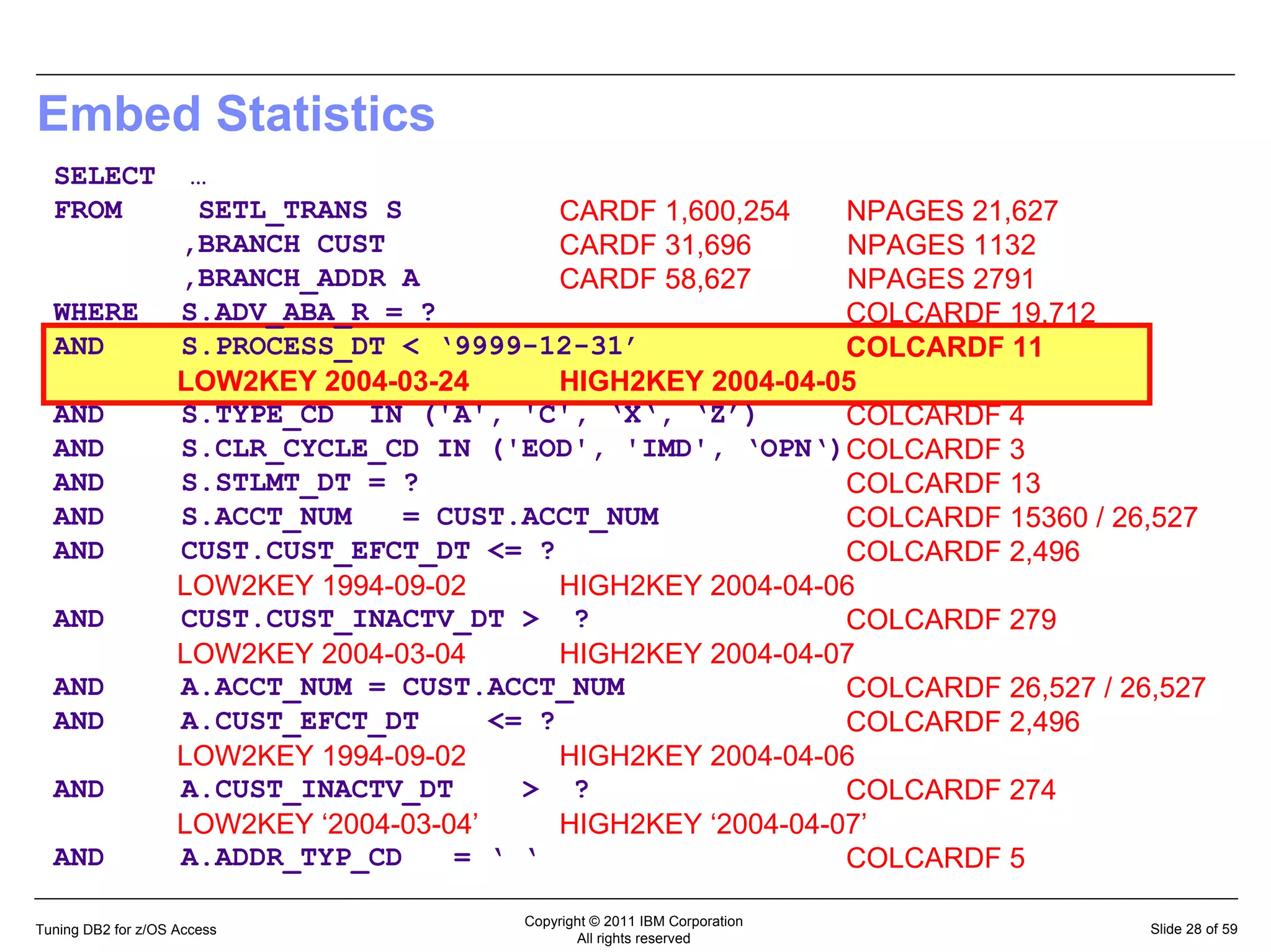The width and height of the screenshot is (1271, 952).
Task: Click 'CARDF 31,696' statistic
Action: (655, 245)
